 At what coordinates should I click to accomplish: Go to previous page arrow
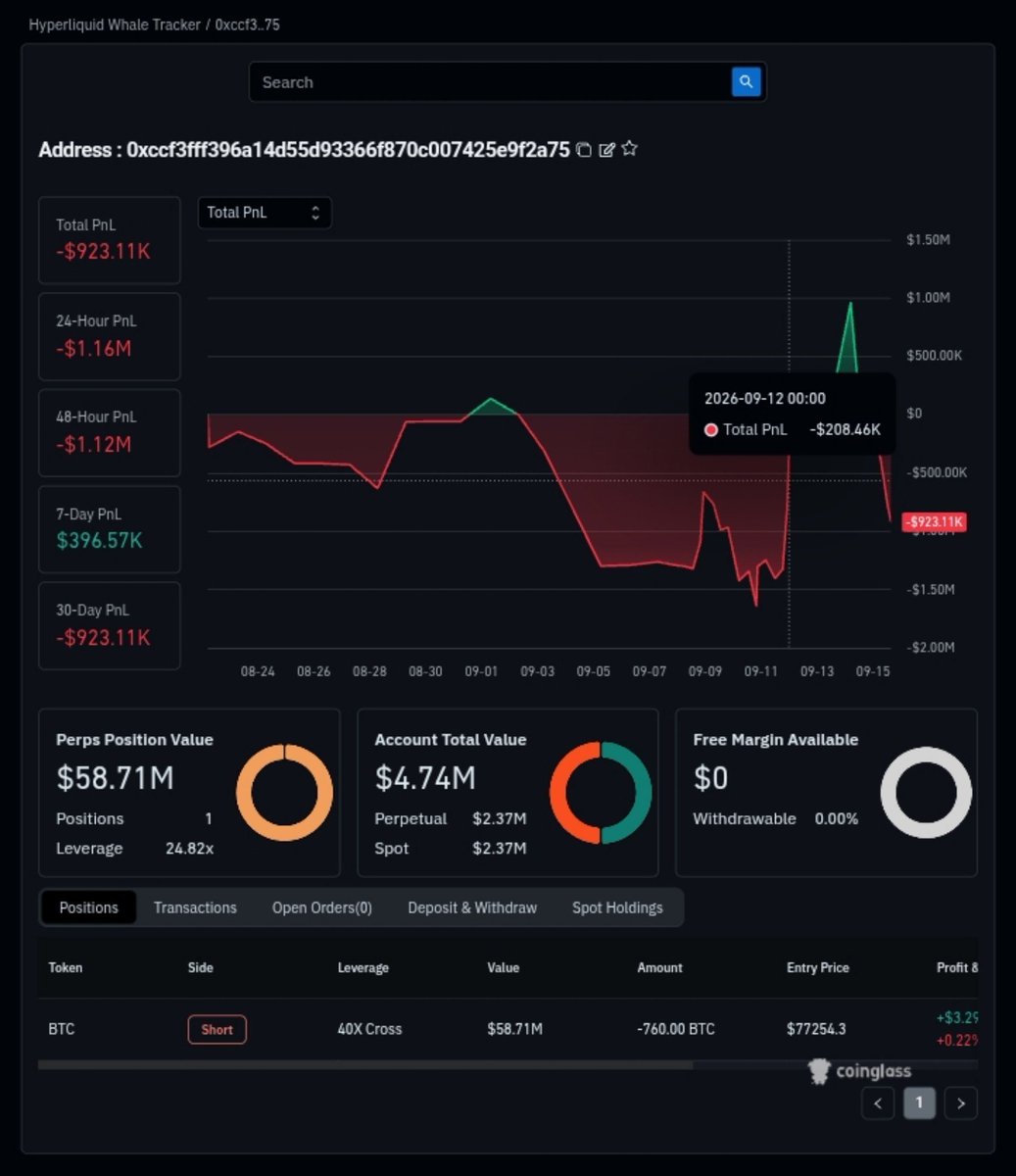(878, 1103)
